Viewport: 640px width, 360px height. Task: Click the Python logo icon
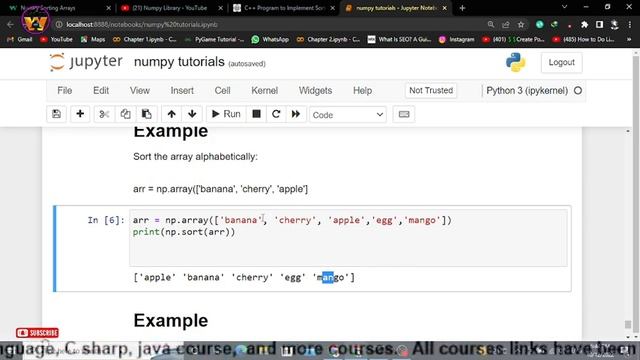(x=516, y=62)
